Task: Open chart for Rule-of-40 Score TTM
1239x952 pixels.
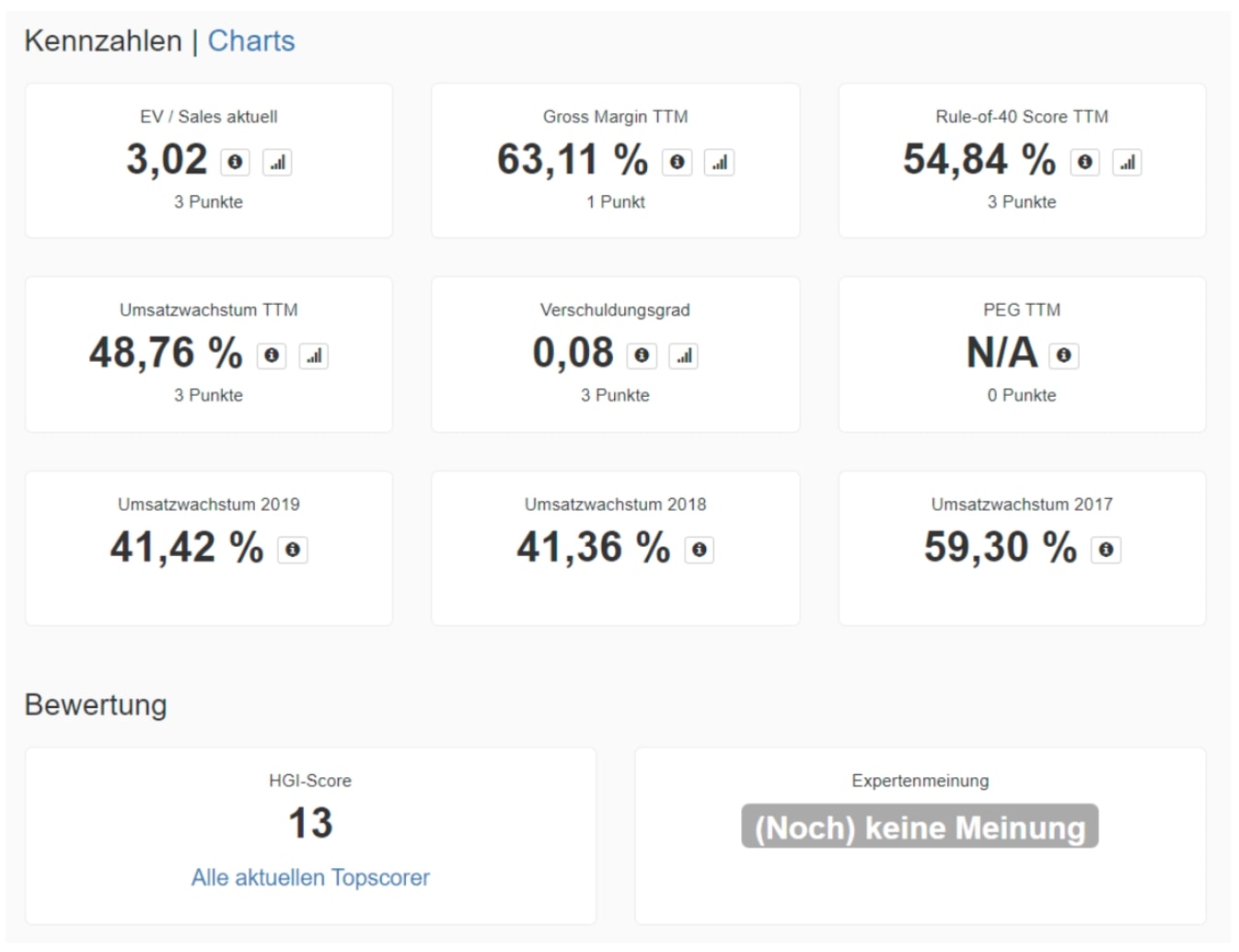Action: (x=1127, y=162)
